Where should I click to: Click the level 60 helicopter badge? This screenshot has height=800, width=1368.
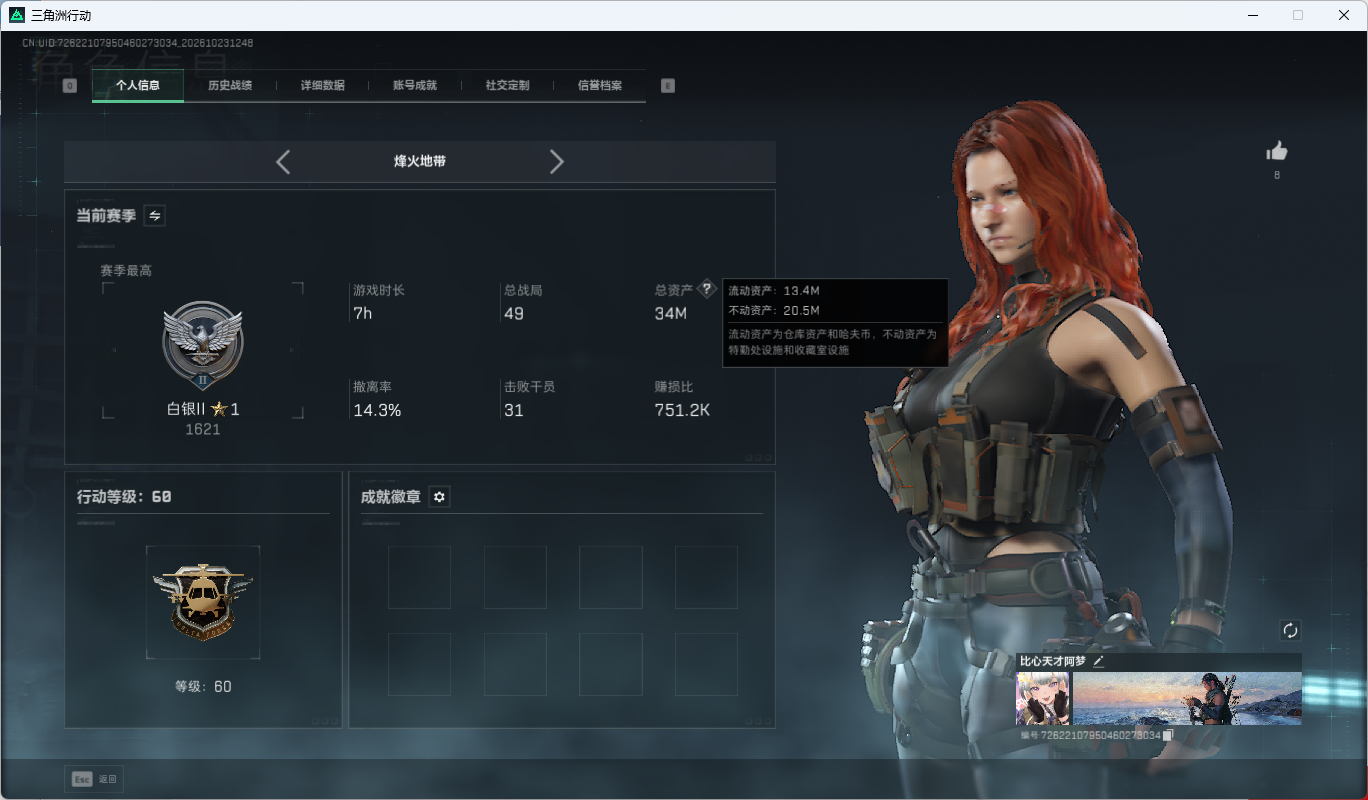[203, 601]
